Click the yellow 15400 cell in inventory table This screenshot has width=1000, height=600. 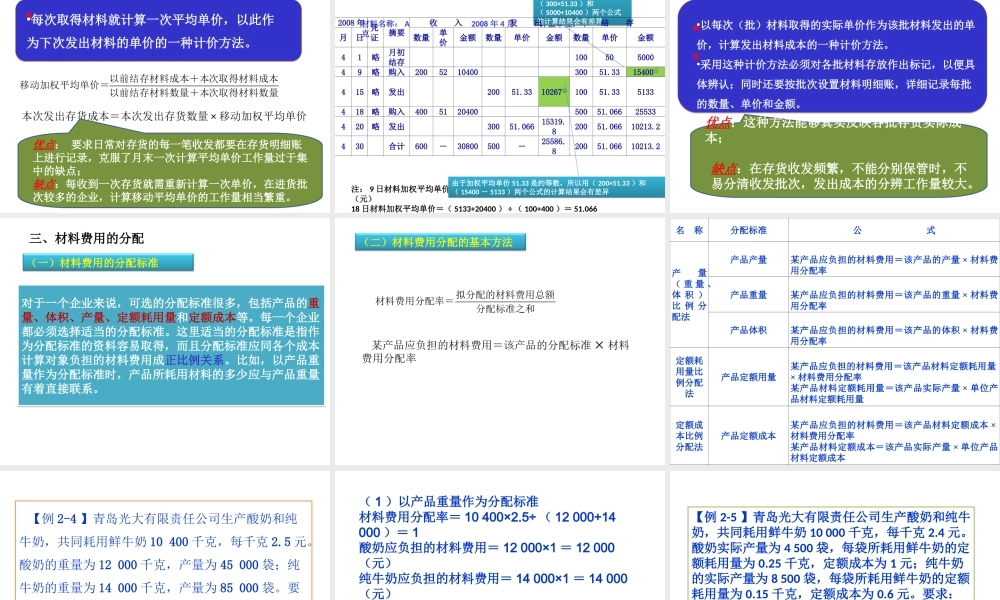644,73
